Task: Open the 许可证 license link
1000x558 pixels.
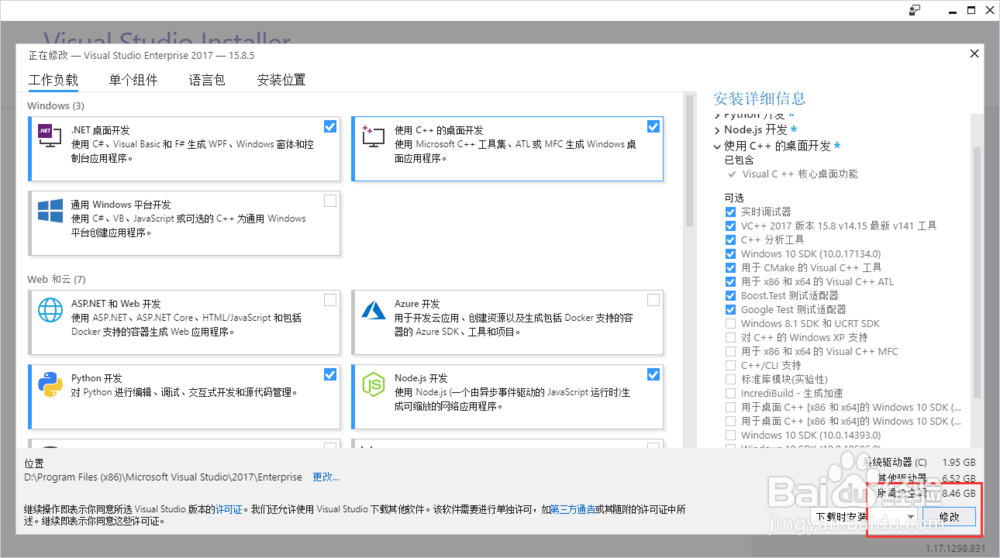Action: (x=229, y=510)
